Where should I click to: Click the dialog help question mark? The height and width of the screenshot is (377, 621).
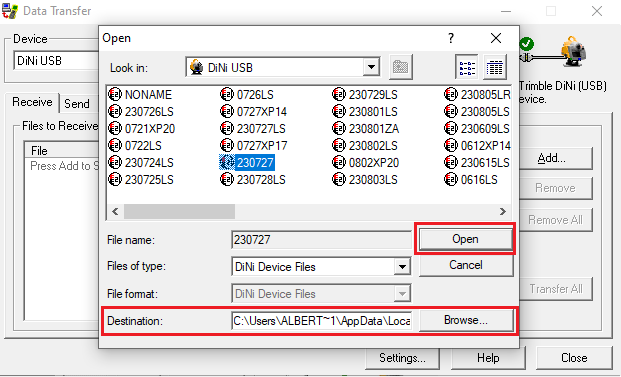(x=451, y=38)
